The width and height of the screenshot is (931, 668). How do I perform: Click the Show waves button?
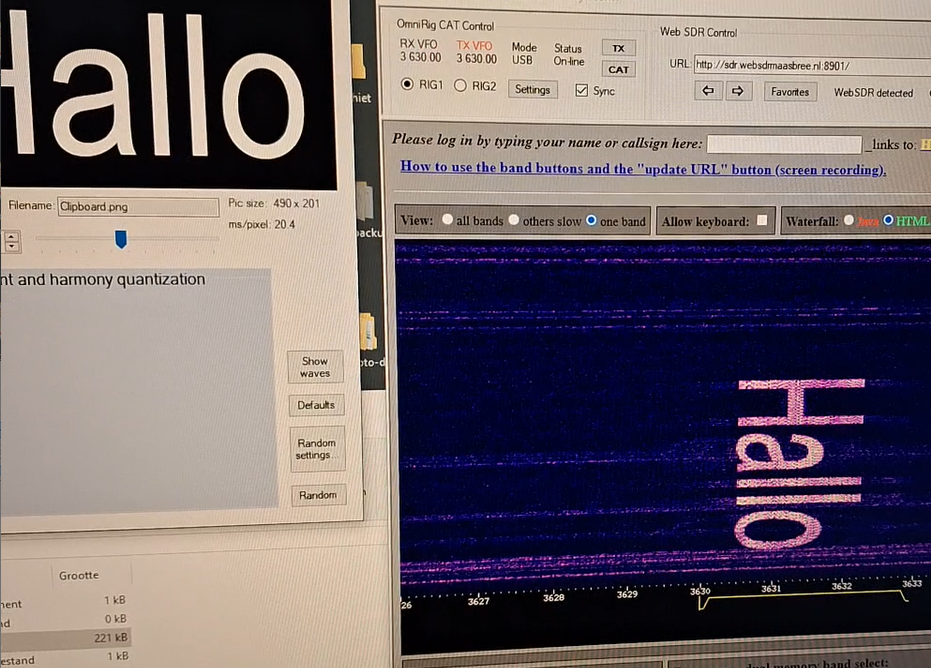coord(315,367)
